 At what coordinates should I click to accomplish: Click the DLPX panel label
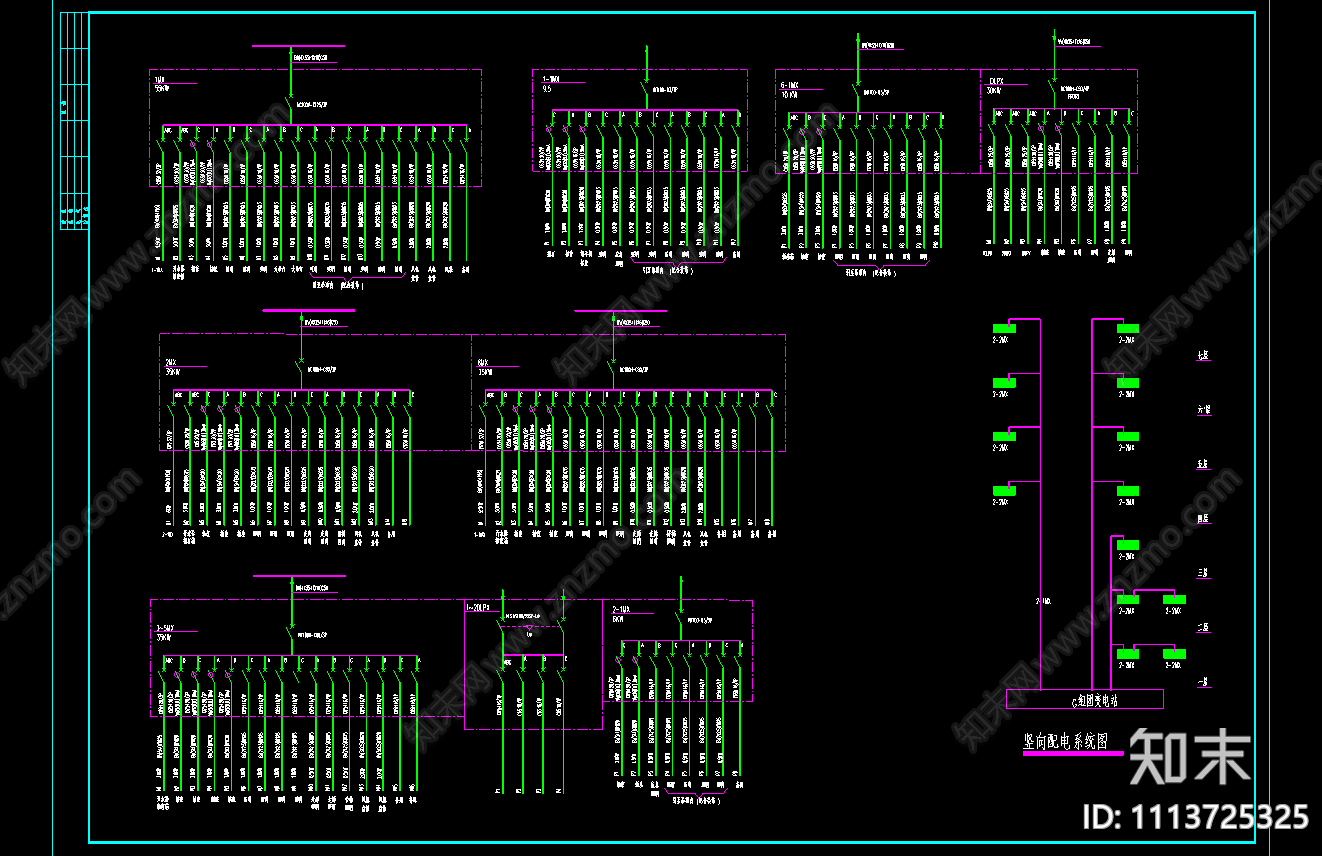pyautogui.click(x=995, y=80)
